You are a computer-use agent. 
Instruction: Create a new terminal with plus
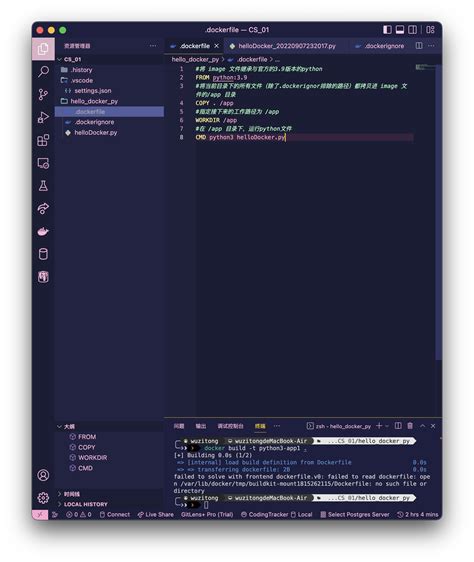[379, 426]
